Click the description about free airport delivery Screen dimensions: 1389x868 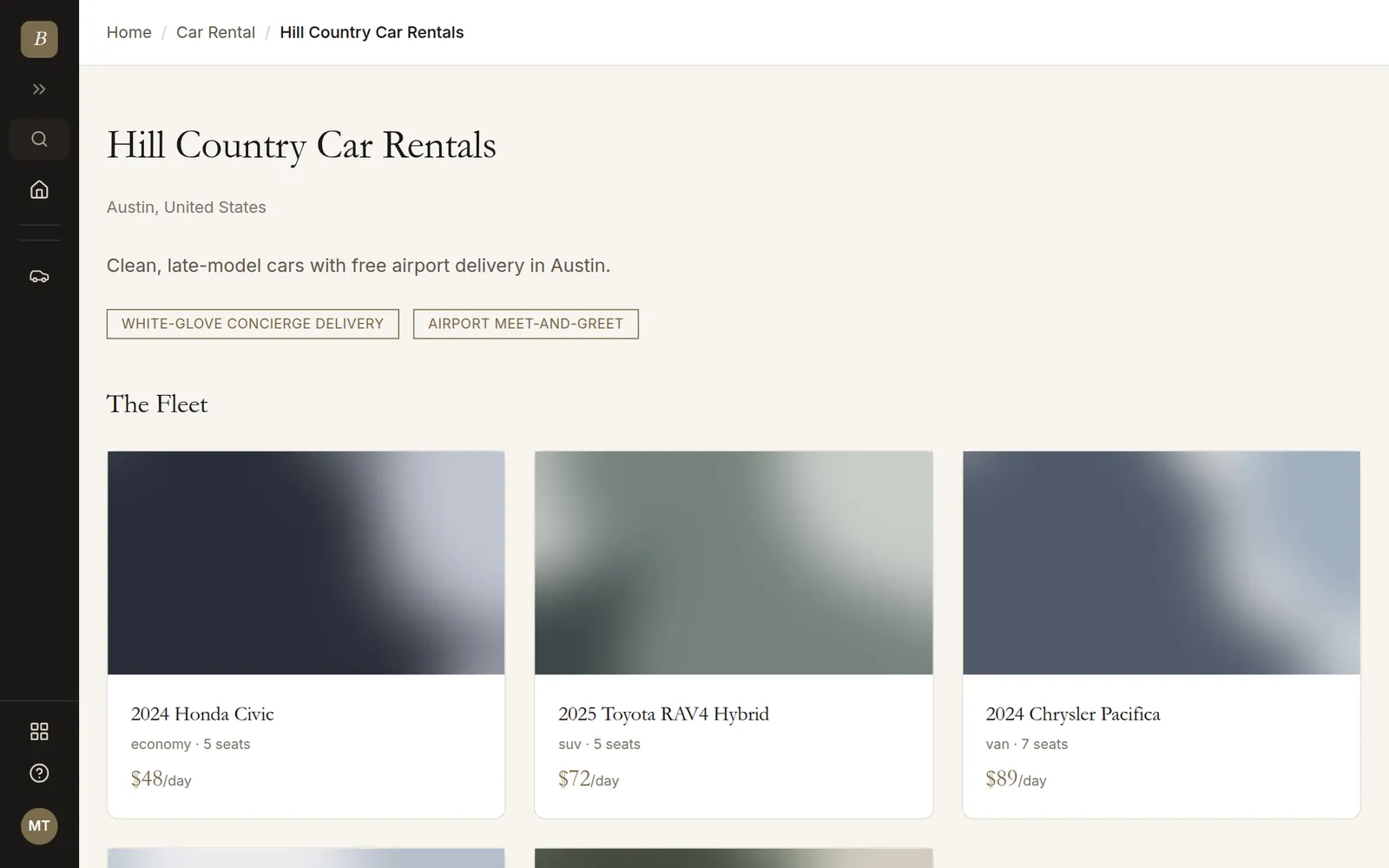coord(359,266)
